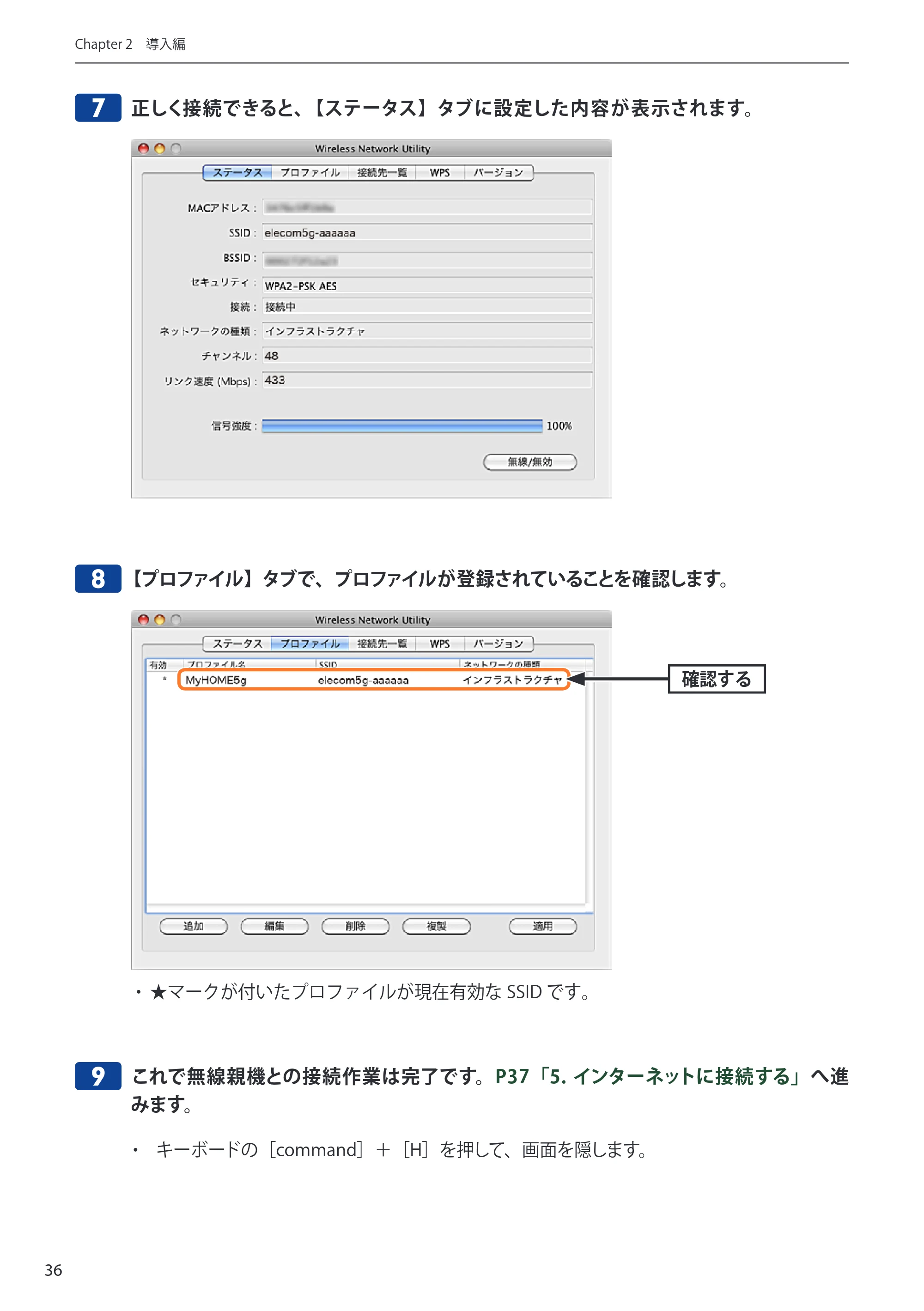Click the 100% signal value

click(x=559, y=426)
